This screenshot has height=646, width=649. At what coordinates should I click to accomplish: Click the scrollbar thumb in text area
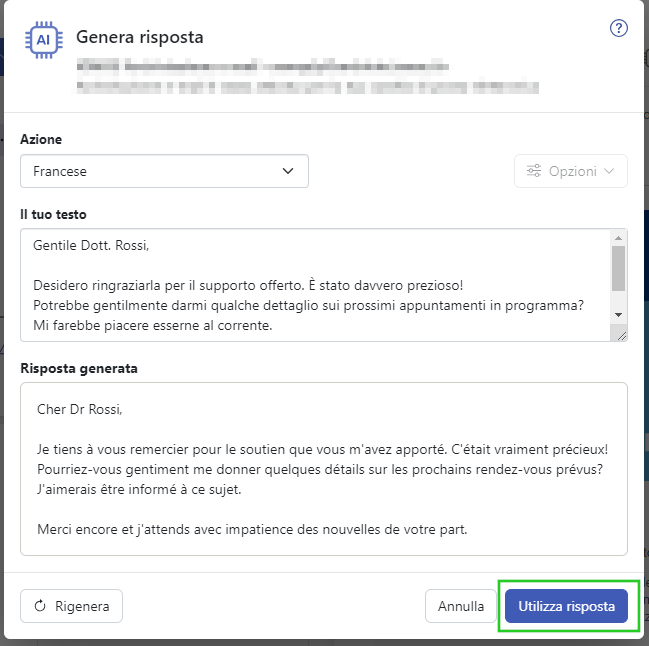point(618,269)
